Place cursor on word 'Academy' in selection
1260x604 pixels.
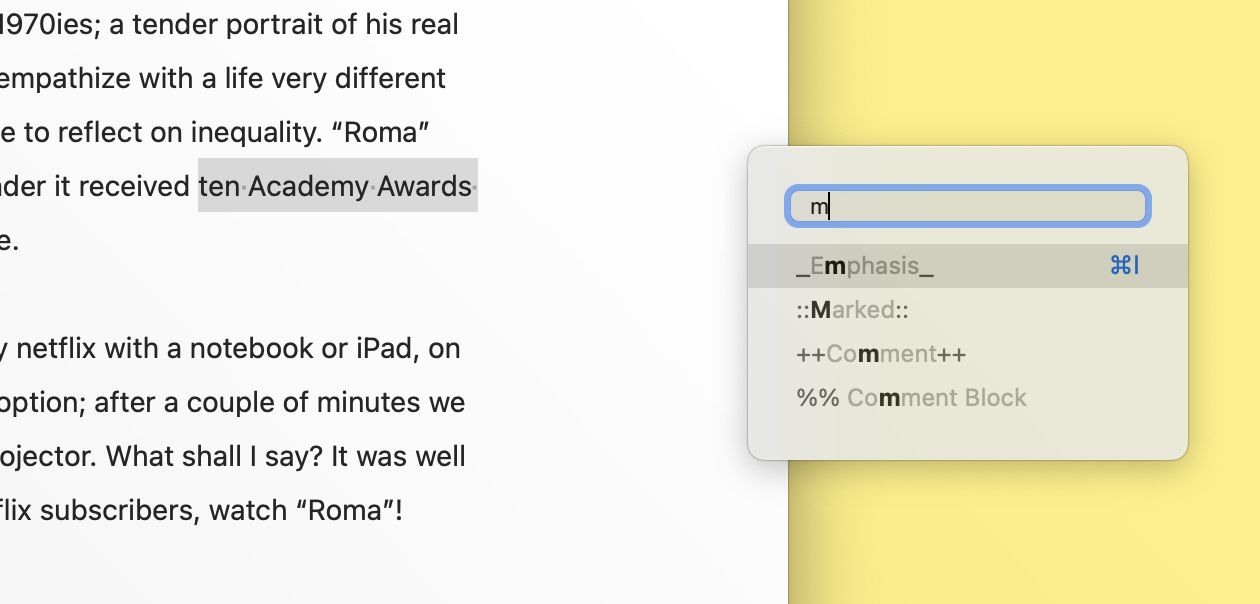(x=308, y=187)
